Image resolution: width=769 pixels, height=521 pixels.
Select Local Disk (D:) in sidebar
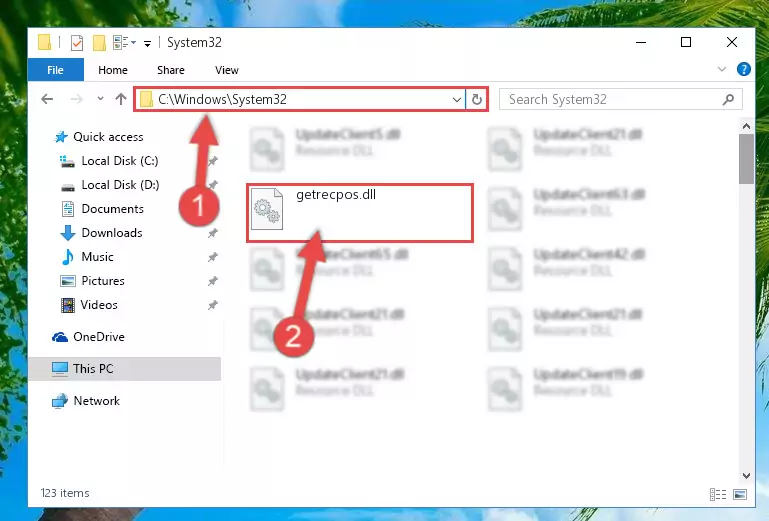pos(120,185)
